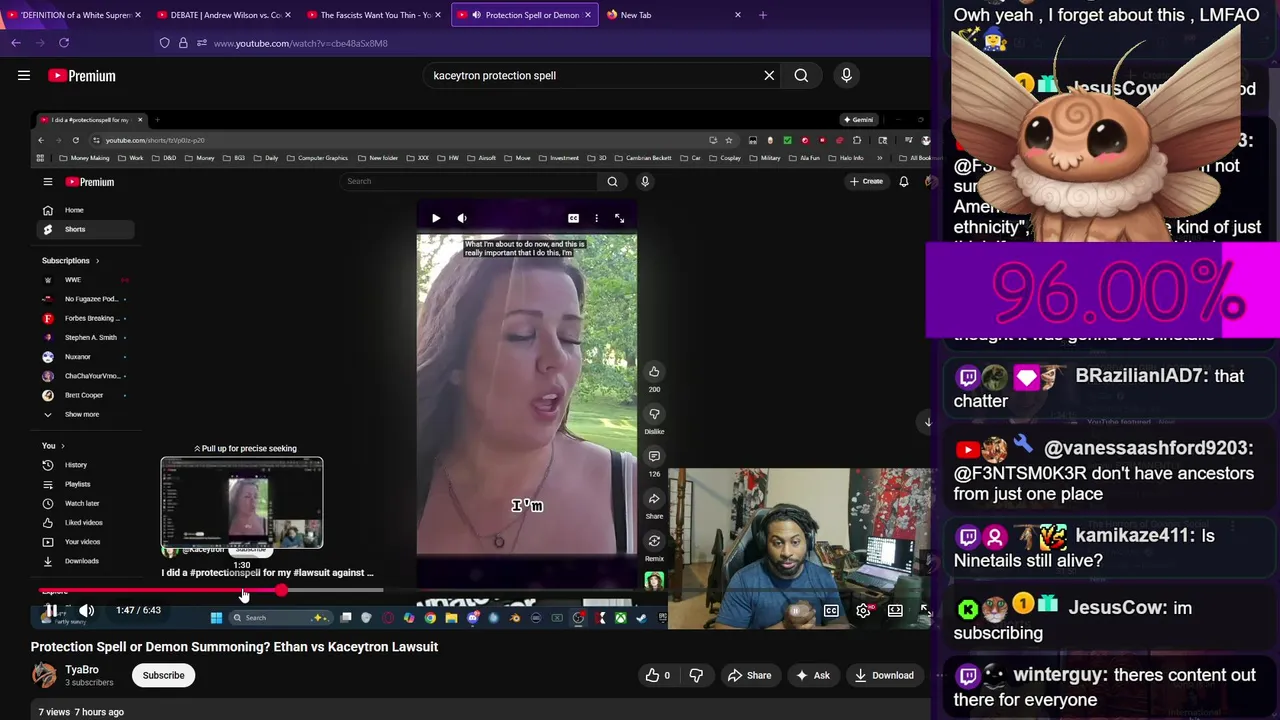The height and width of the screenshot is (720, 1280).
Task: Like the video showing 0 likes
Action: coord(659,675)
